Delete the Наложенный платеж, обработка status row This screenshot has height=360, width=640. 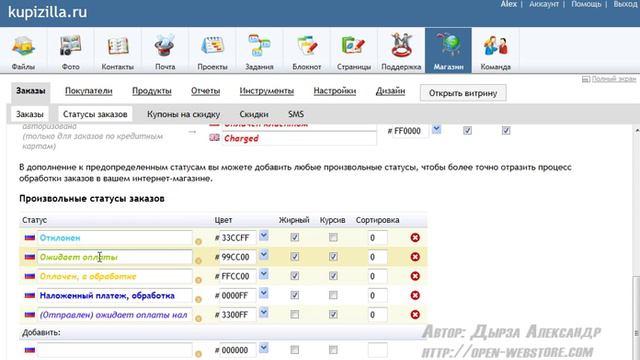coord(415,295)
